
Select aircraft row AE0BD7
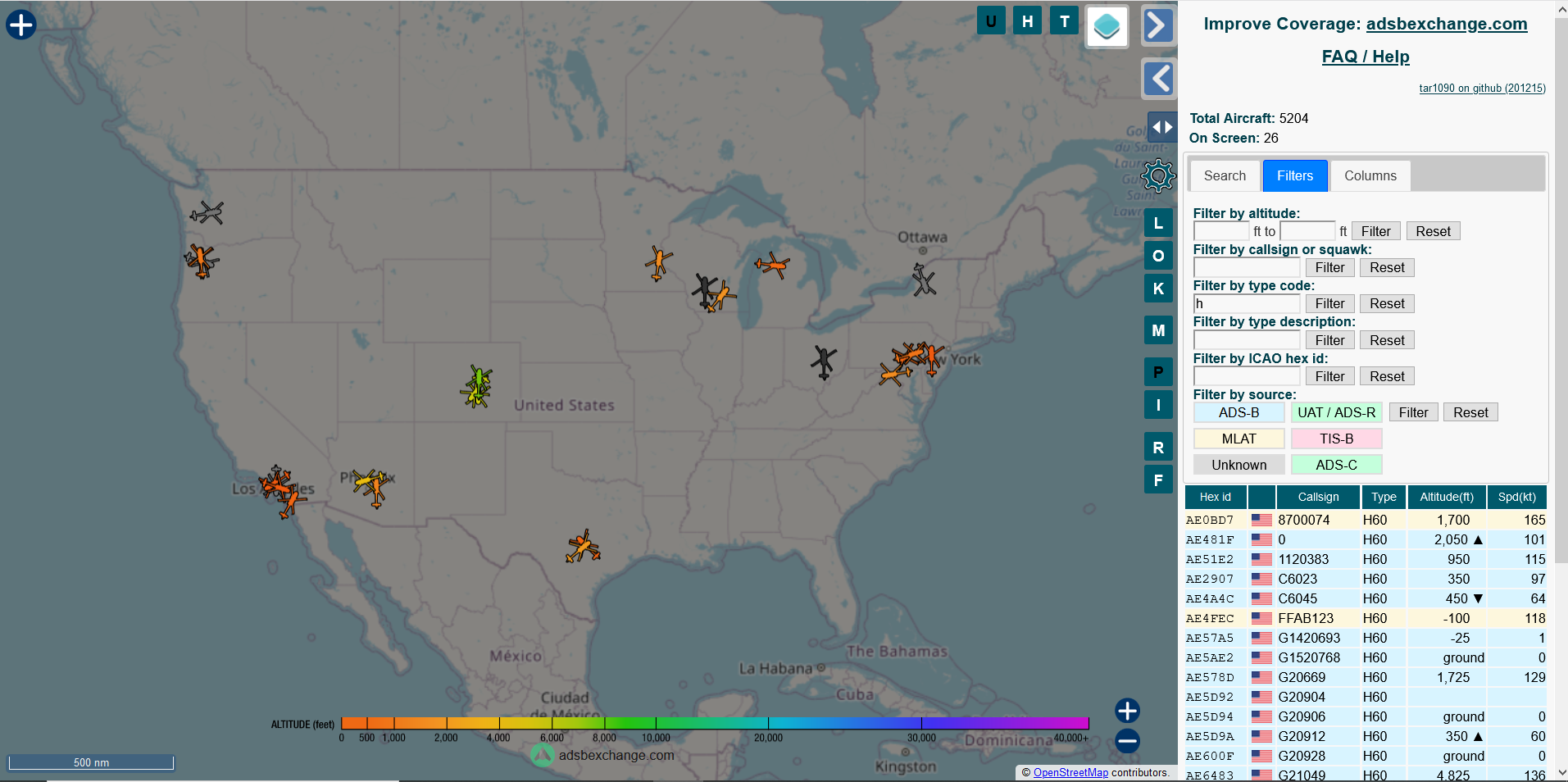(x=1366, y=520)
